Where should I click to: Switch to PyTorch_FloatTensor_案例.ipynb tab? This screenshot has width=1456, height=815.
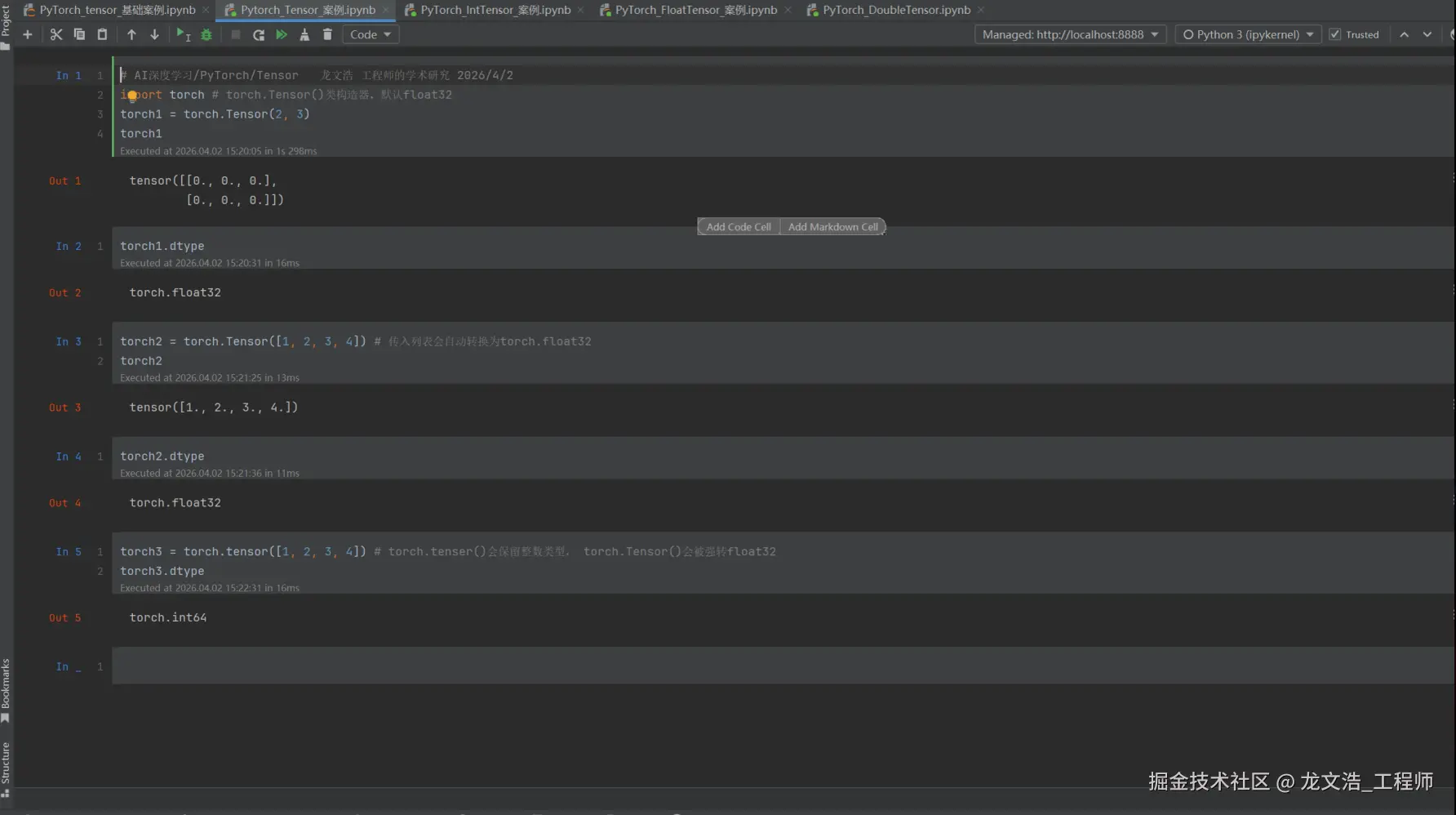[x=695, y=10]
